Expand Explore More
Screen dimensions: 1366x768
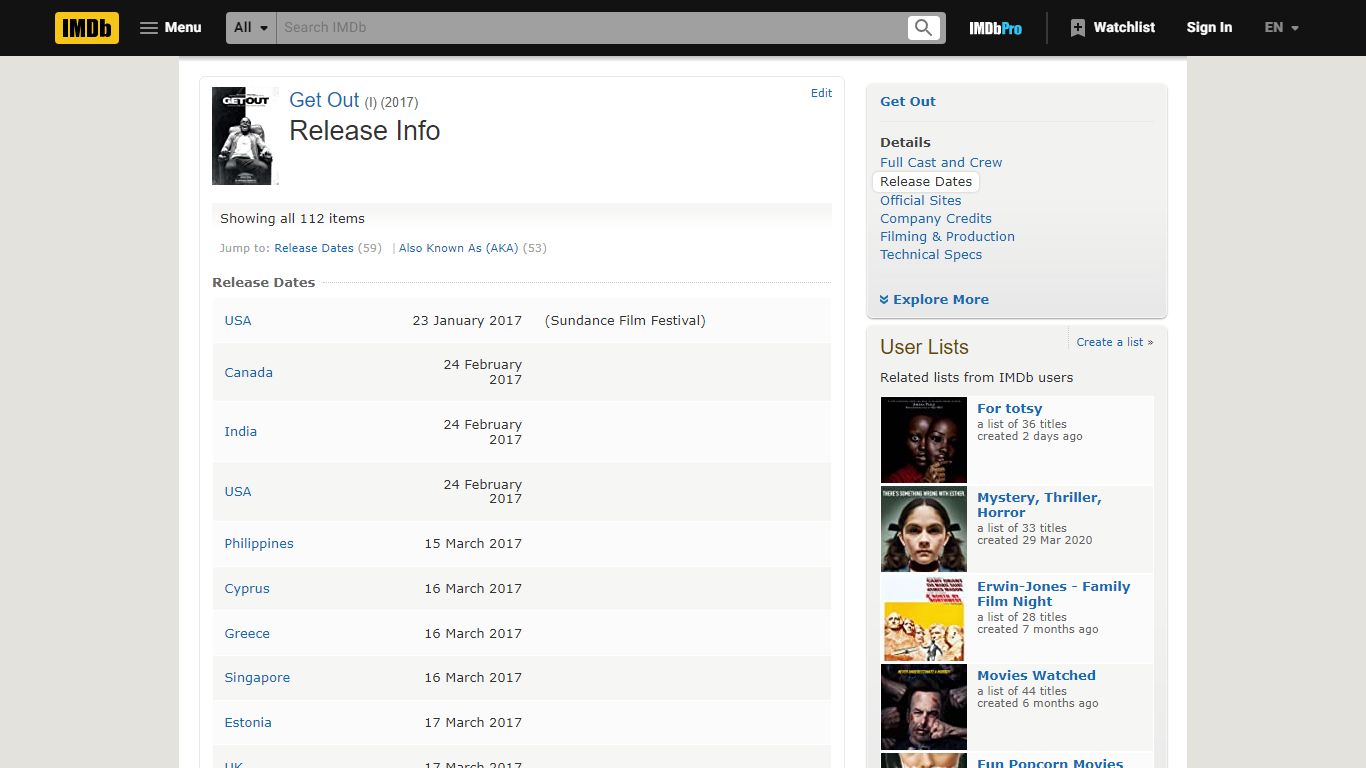934,300
